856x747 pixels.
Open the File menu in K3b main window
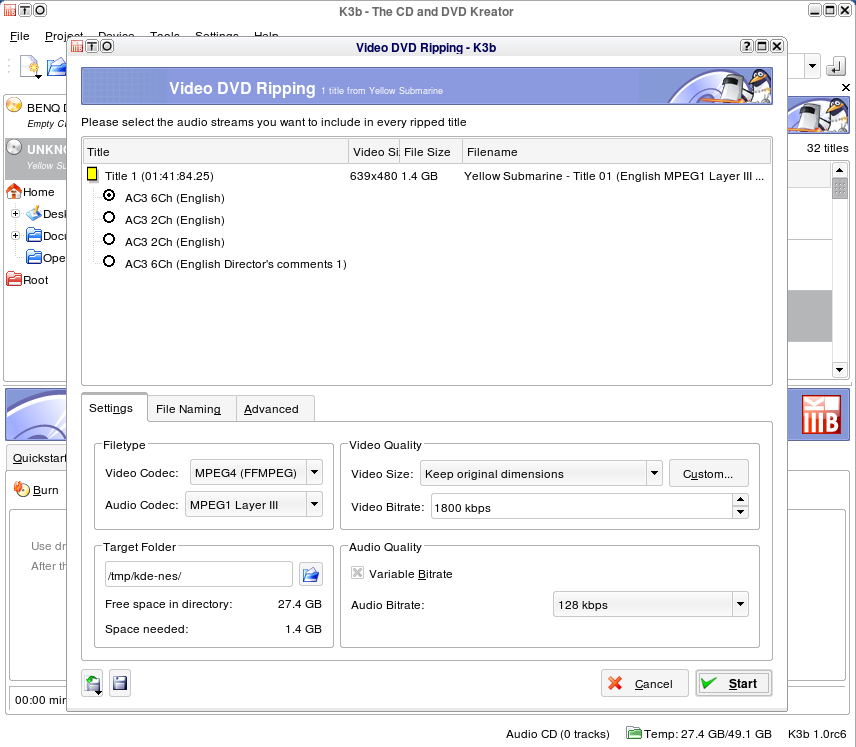[20, 36]
